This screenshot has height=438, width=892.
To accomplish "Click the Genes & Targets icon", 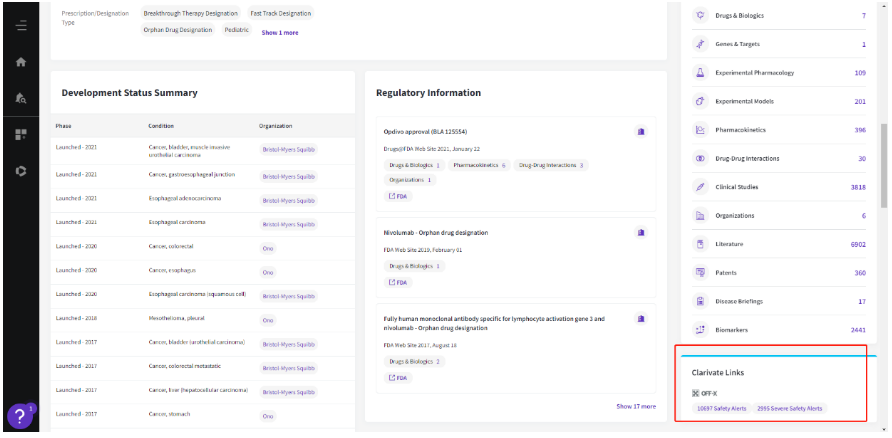I will coord(700,44).
